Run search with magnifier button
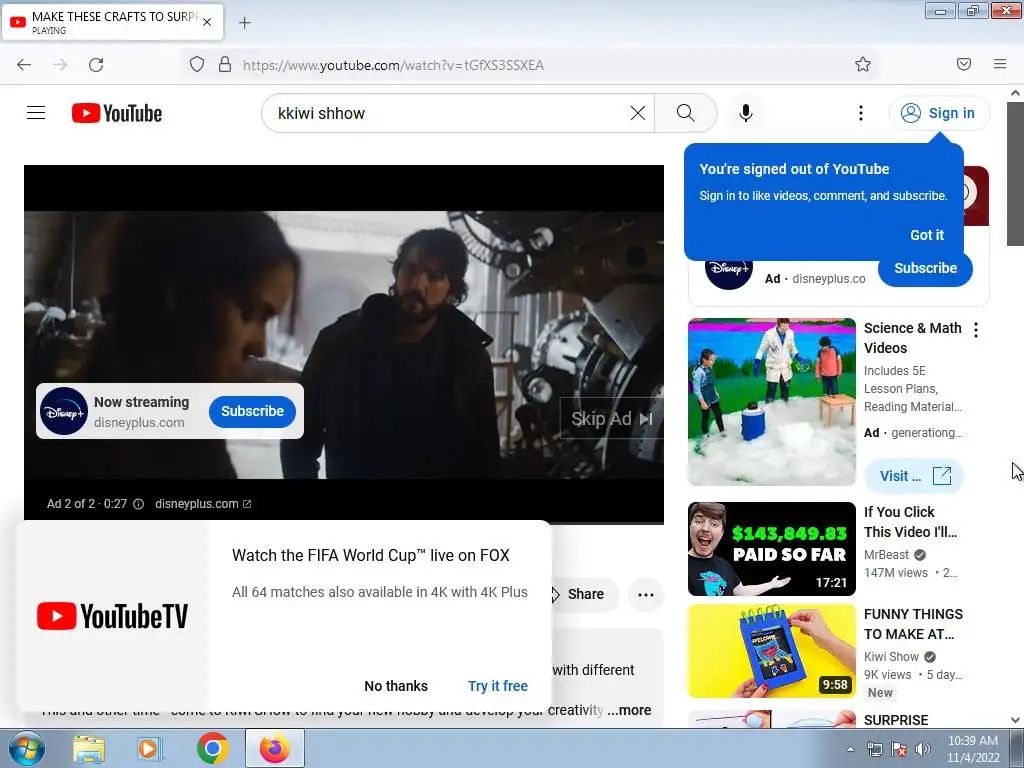This screenshot has width=1024, height=768. [686, 113]
